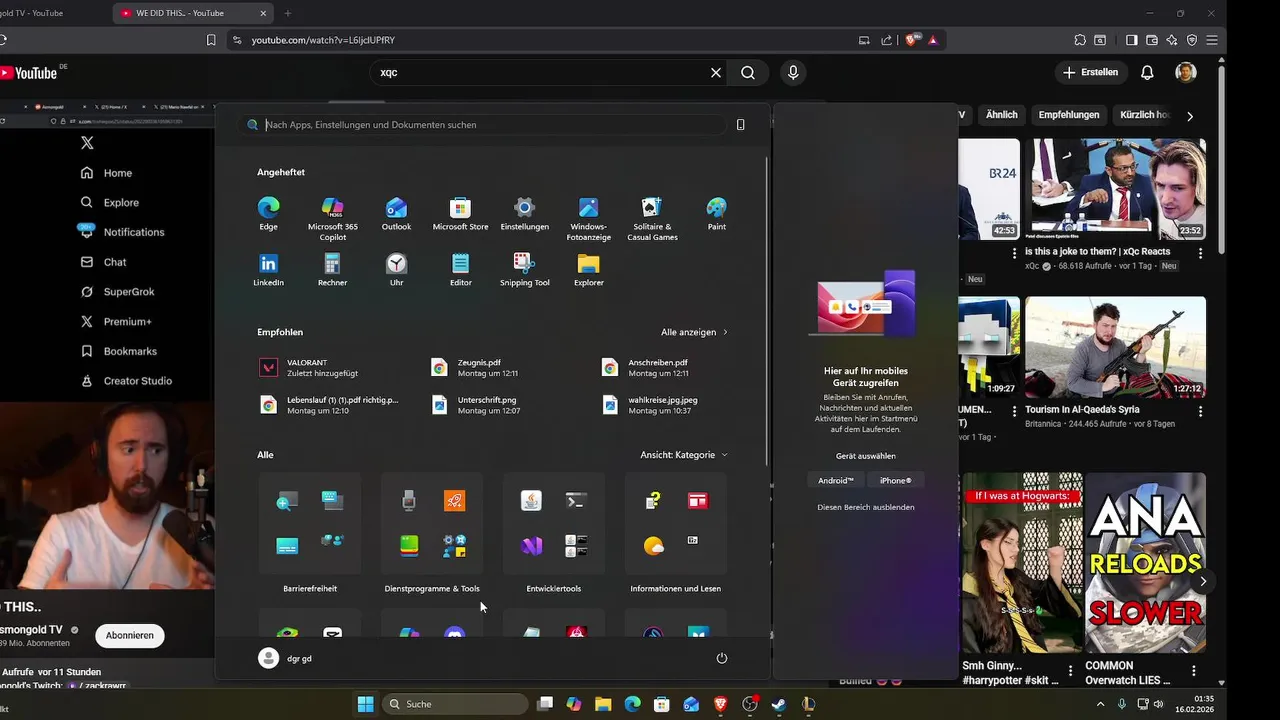Click the YouTube search magnifier button
1280x720 pixels.
click(748, 72)
